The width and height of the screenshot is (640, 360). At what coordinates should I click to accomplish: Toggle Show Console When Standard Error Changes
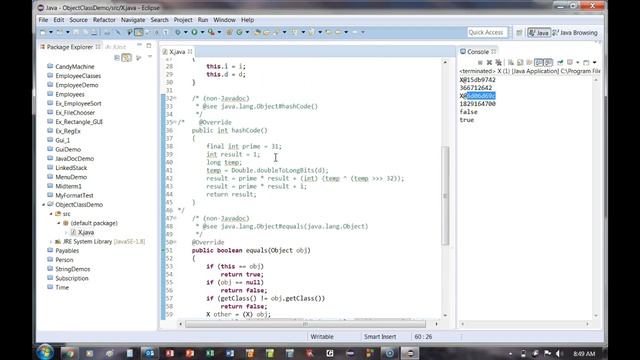pos(548,62)
